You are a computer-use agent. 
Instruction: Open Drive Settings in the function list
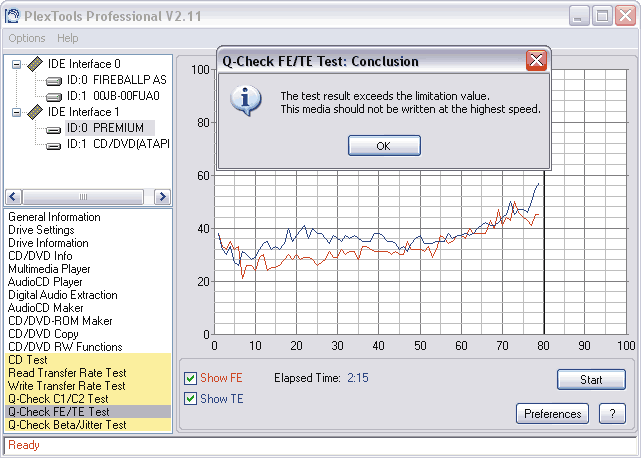(41, 230)
